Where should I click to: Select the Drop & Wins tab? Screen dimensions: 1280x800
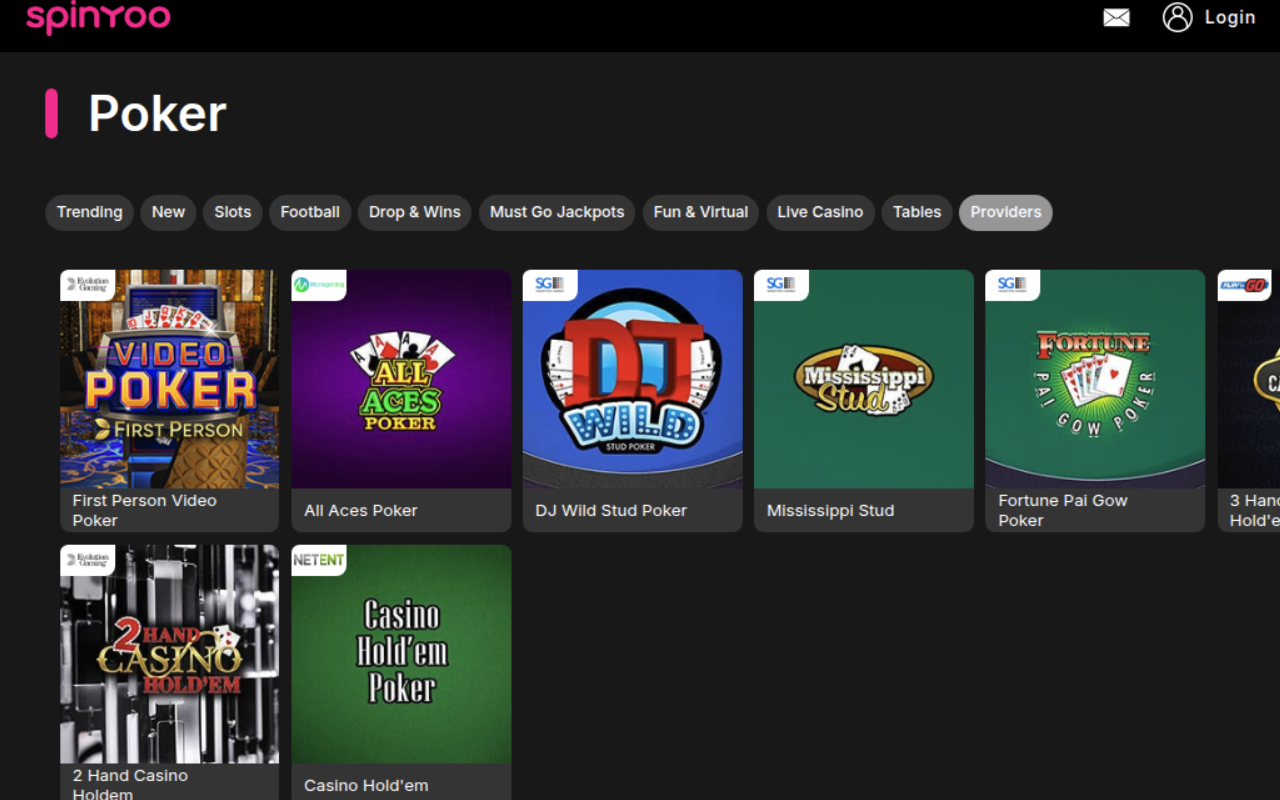click(x=414, y=212)
